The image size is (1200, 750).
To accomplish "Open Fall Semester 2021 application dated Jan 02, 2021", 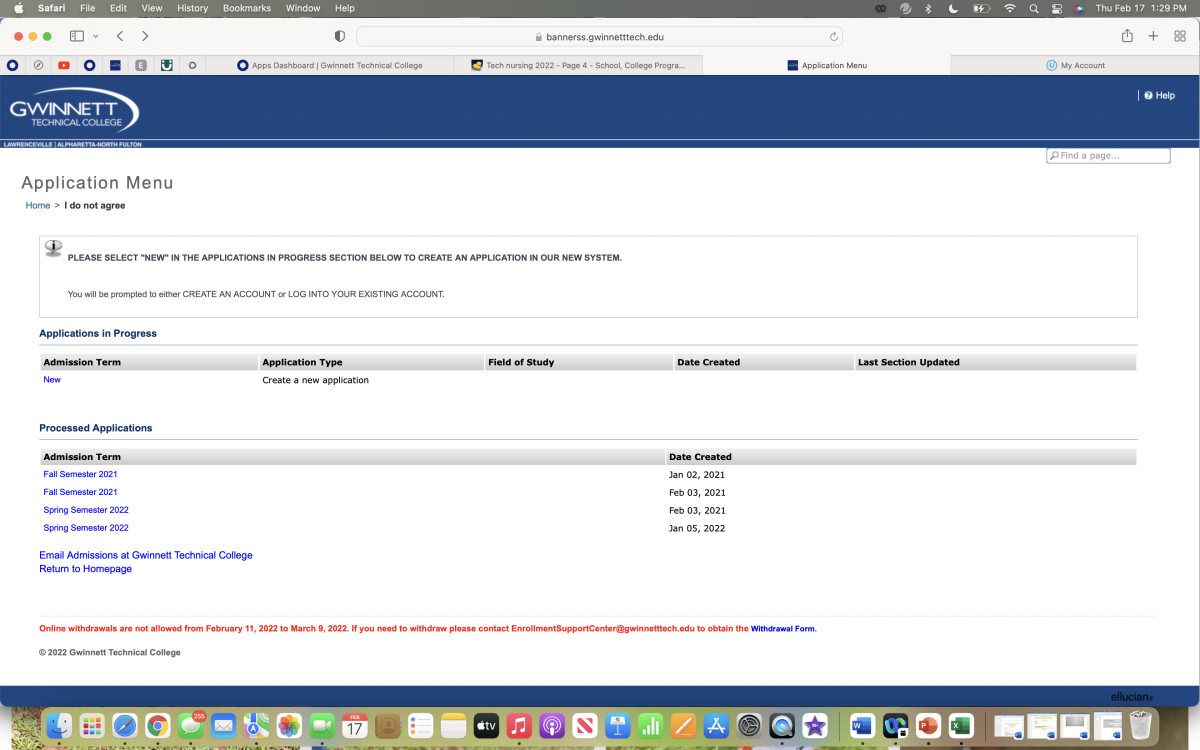I will pyautogui.click(x=80, y=474).
